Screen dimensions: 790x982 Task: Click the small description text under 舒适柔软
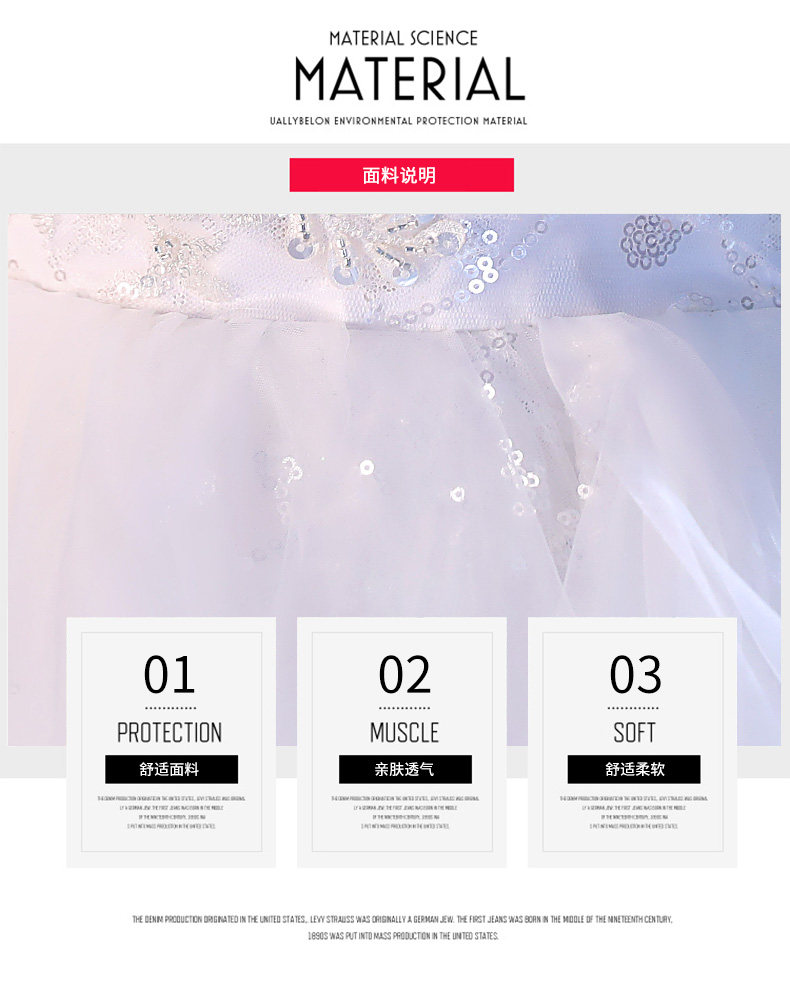[x=634, y=812]
